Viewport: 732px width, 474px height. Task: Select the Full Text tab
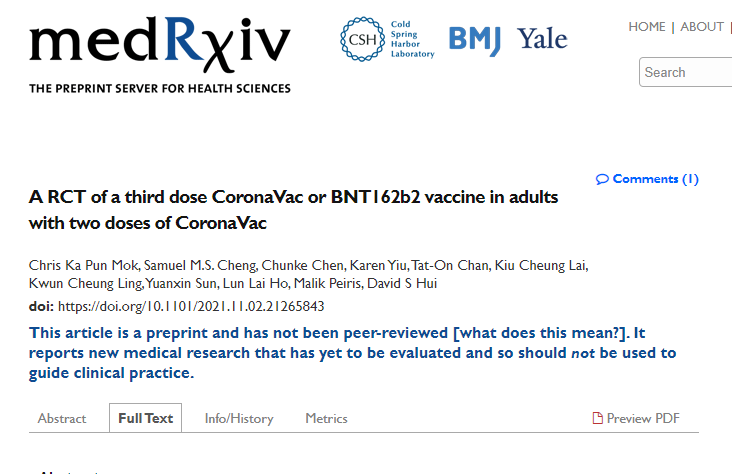pos(146,418)
